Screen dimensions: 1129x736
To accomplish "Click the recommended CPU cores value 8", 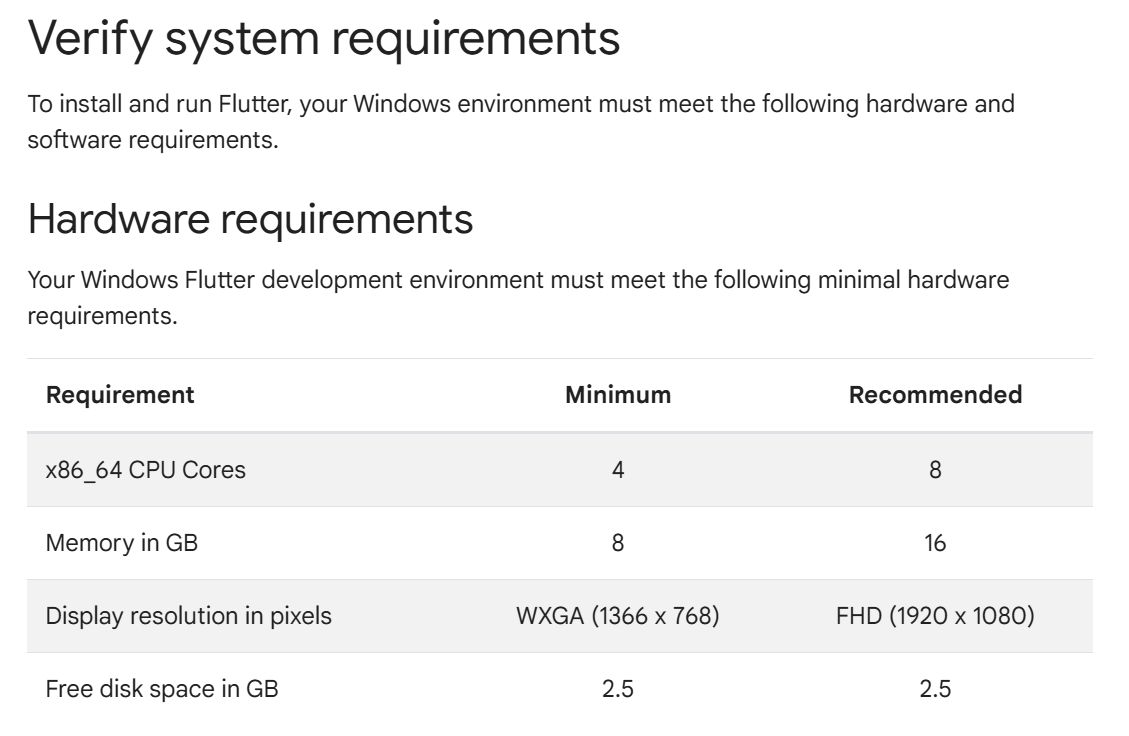I will click(935, 470).
